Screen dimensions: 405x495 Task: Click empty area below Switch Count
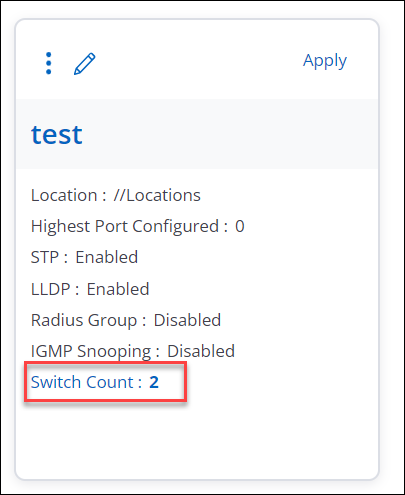tap(197, 440)
